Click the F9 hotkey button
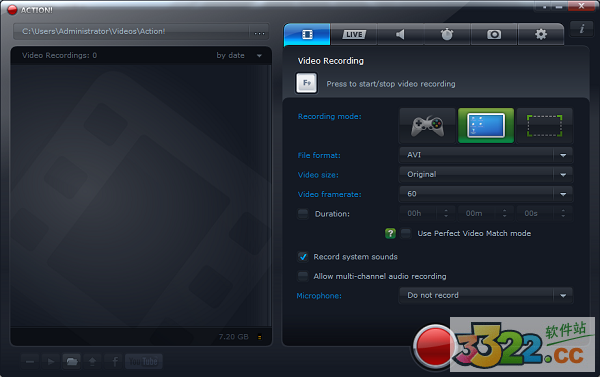The height and width of the screenshot is (377, 600). click(x=307, y=83)
